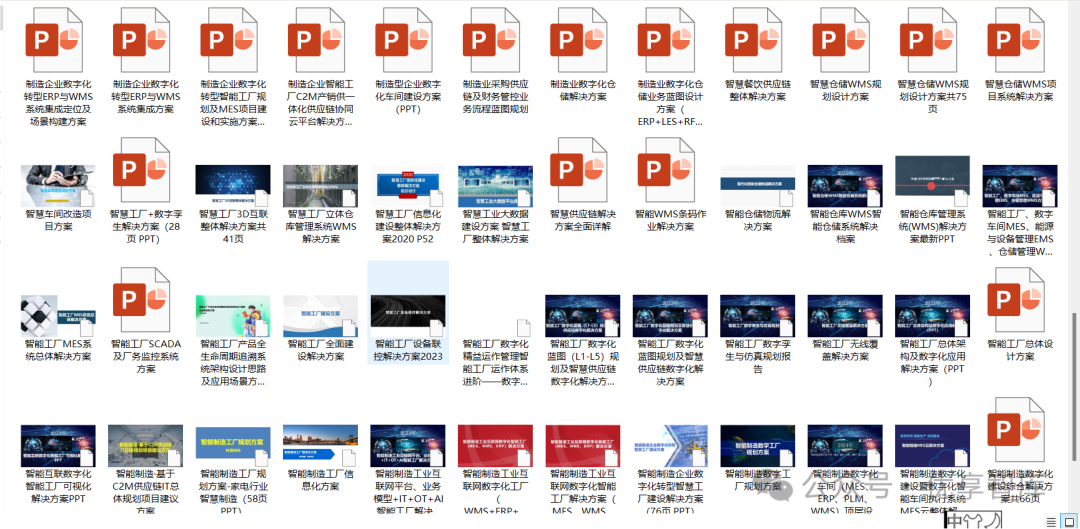Select thumbnail of 智能工厂、数字车间MES、能源与设备管理EMS

[x=1020, y=186]
